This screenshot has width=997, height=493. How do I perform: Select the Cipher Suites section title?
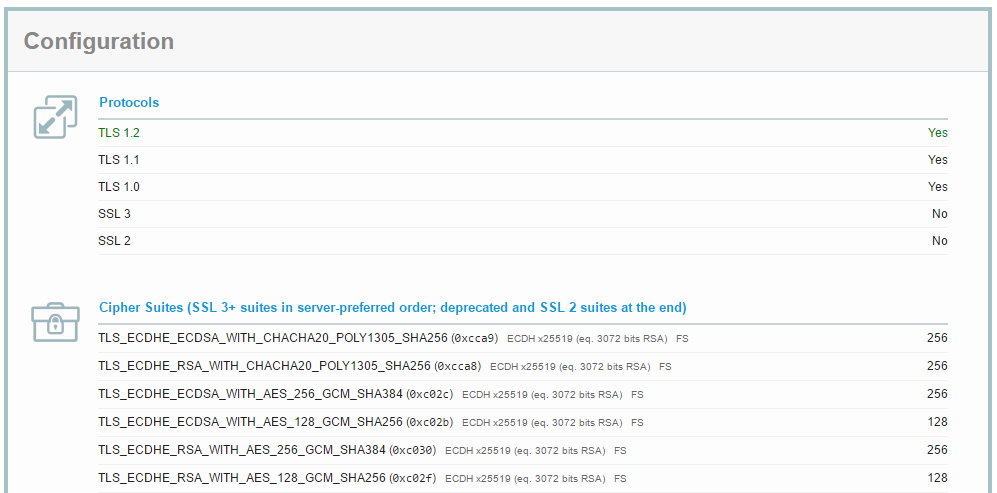(392, 307)
